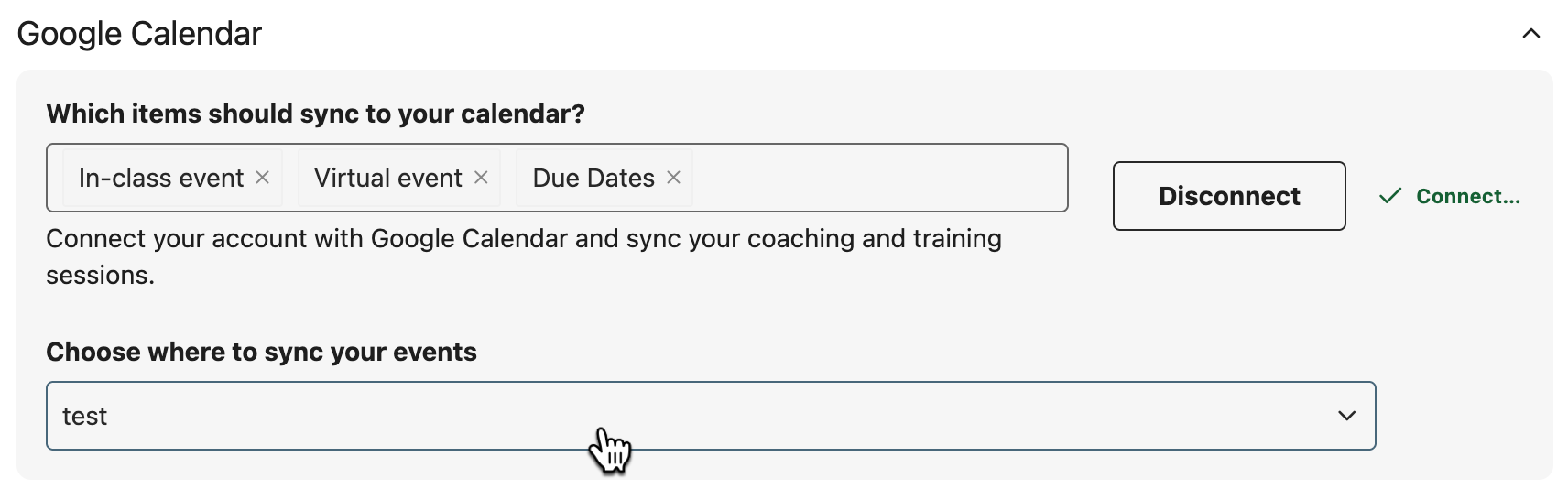This screenshot has width=1568, height=489.
Task: Click the 'Which items should sync' label
Action: [x=315, y=114]
